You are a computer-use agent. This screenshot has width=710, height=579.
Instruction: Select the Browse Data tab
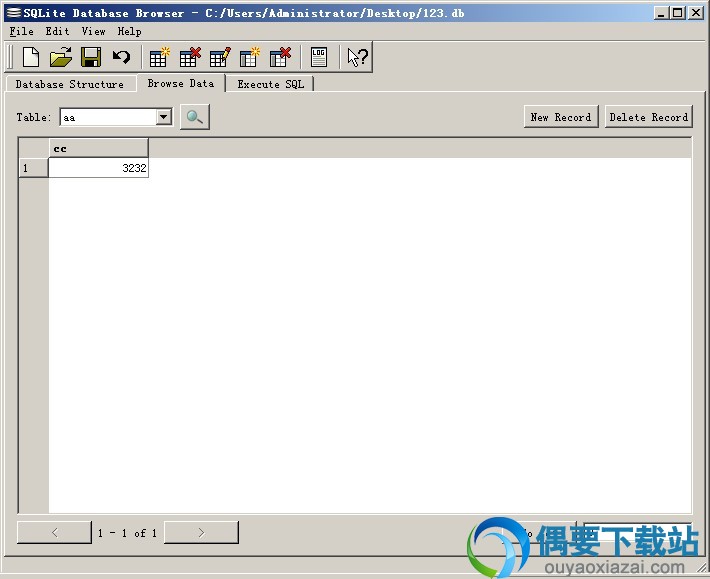pos(181,83)
